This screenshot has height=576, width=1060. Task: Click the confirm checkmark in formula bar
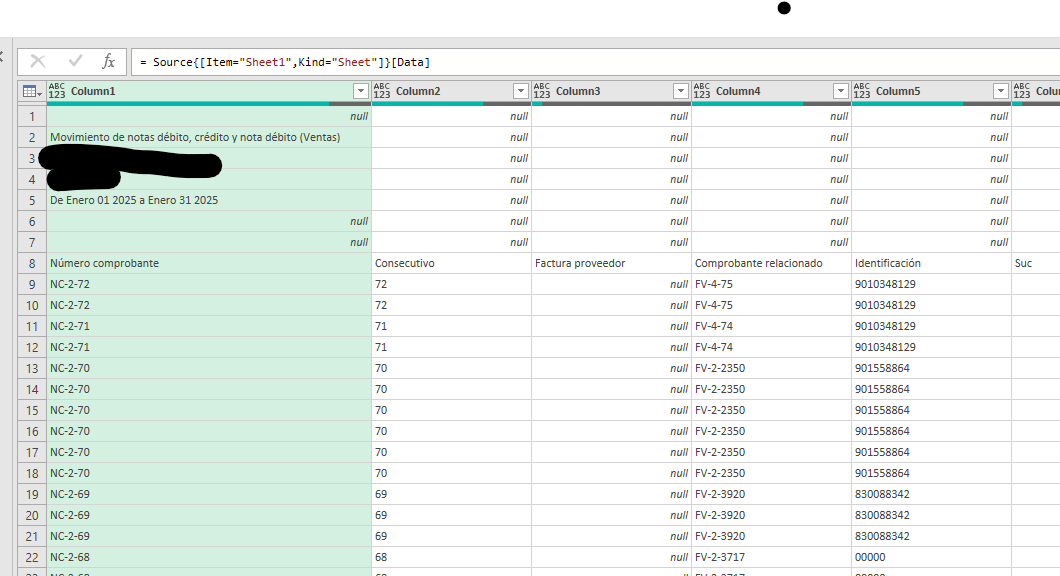coord(75,62)
